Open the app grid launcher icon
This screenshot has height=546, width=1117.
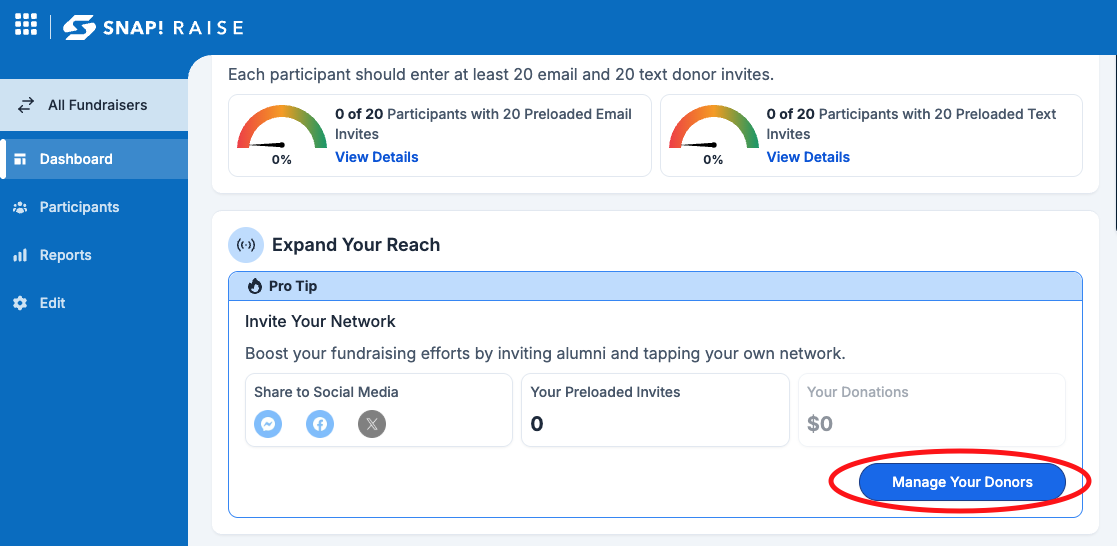26,24
